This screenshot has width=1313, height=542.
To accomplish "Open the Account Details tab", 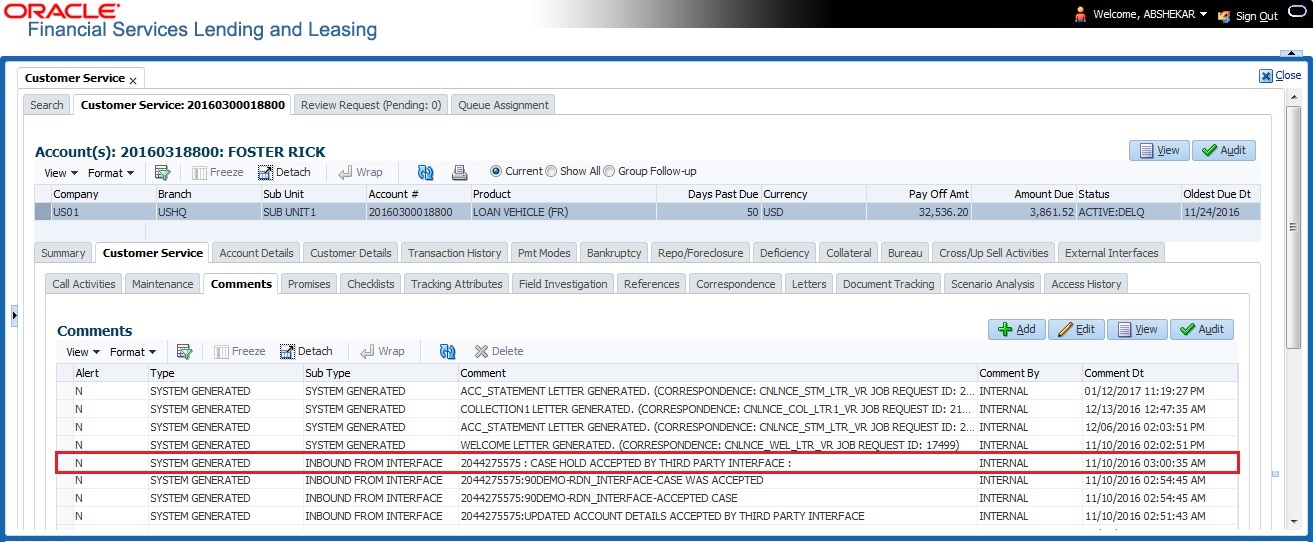I will pyautogui.click(x=256, y=253).
